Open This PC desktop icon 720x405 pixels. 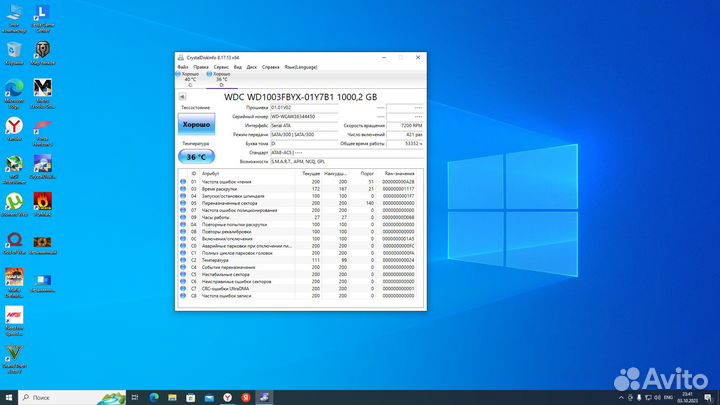(x=14, y=19)
